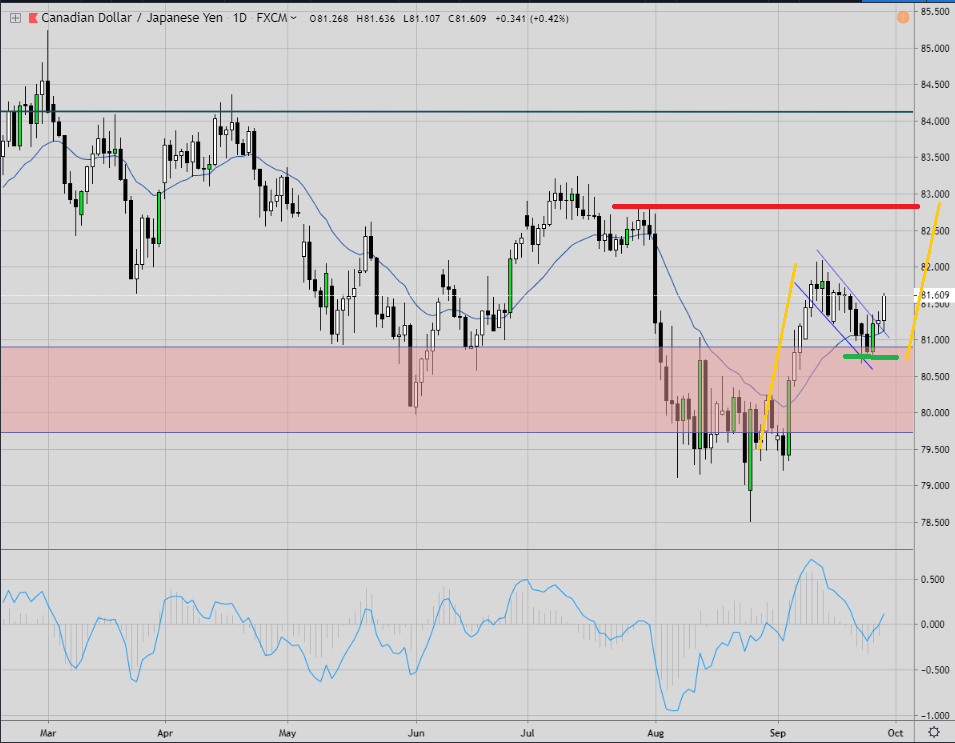Click the 84.000 price axis label
This screenshot has width=955, height=743.
tap(935, 121)
